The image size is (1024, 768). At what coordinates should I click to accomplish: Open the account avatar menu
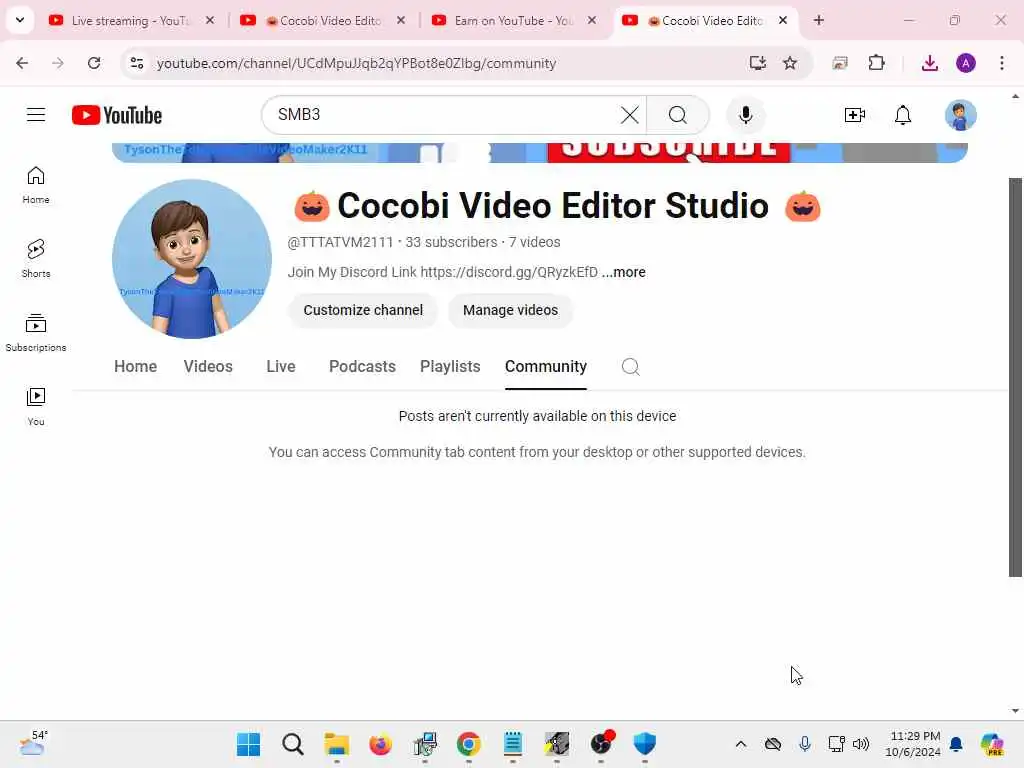[961, 115]
